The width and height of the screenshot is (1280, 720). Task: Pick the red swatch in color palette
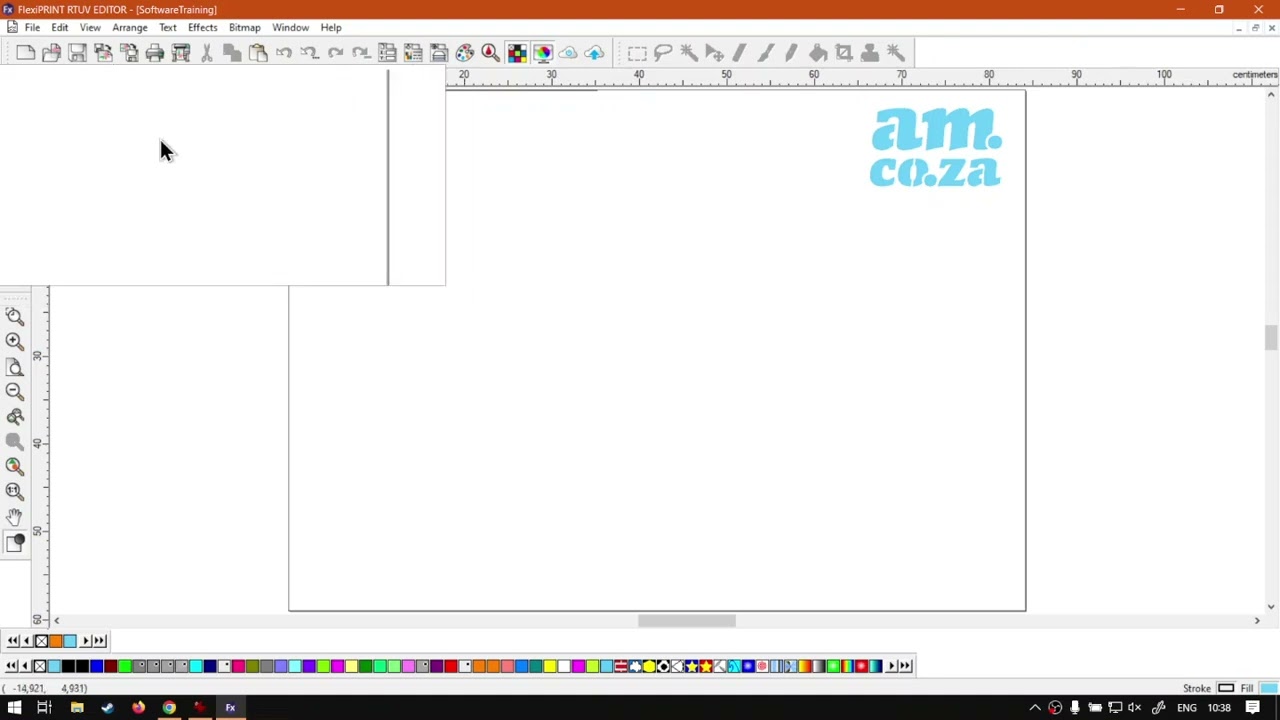pyautogui.click(x=451, y=666)
